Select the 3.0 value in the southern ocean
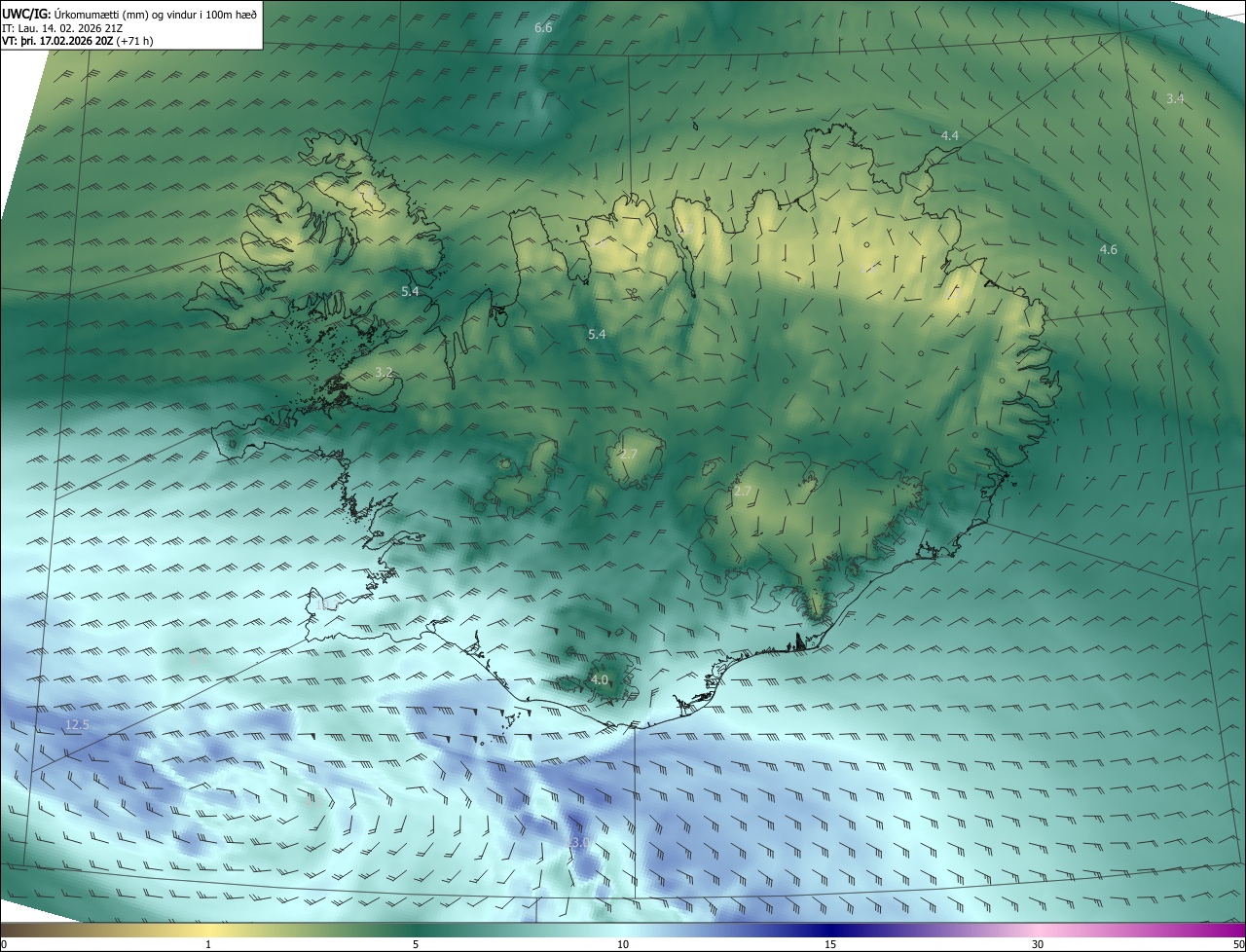Viewport: 1246px width, 952px height. coord(580,842)
